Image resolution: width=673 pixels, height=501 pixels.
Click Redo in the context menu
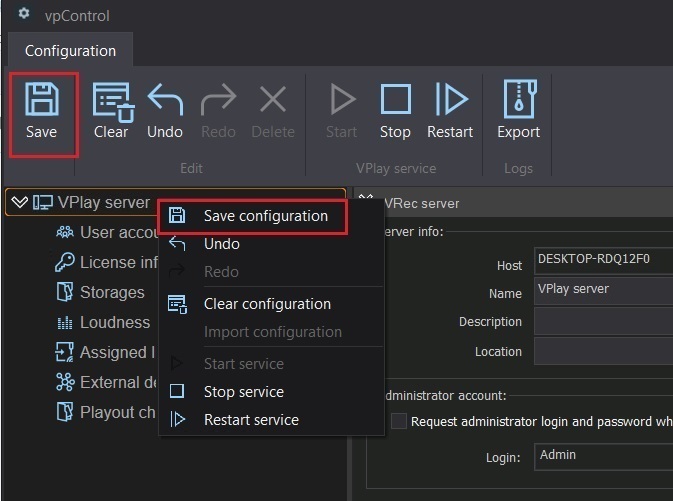tap(271, 272)
